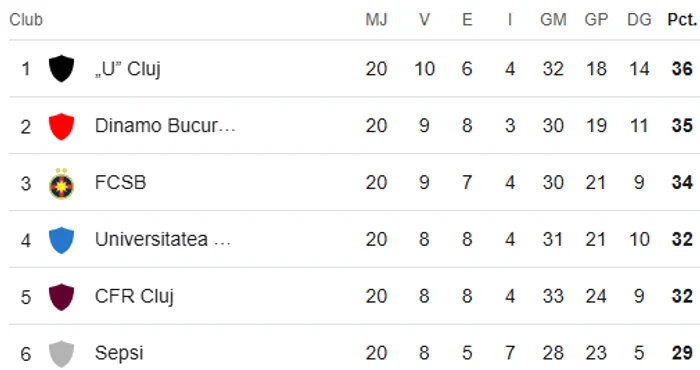The width and height of the screenshot is (700, 370).
Task: Click the maroon CFR Cluj shield crest
Action: (x=61, y=297)
